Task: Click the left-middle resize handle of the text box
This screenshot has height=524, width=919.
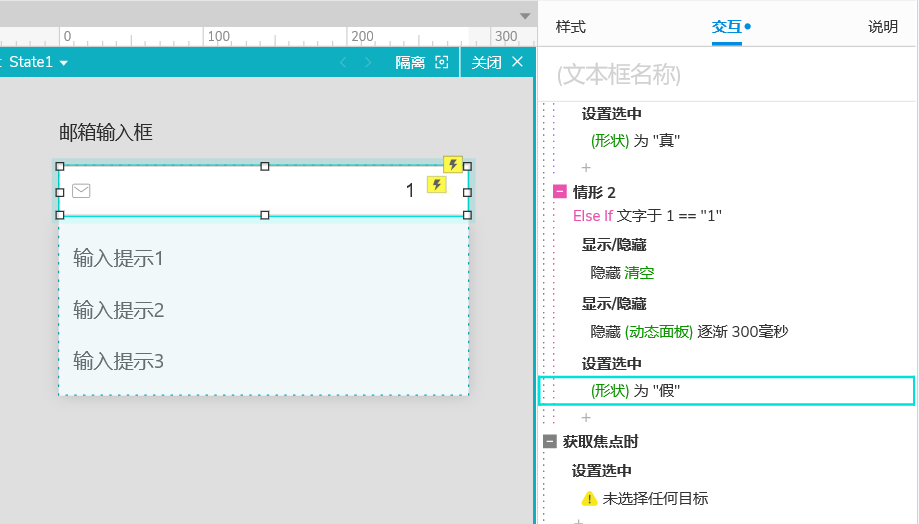Action: (60, 192)
